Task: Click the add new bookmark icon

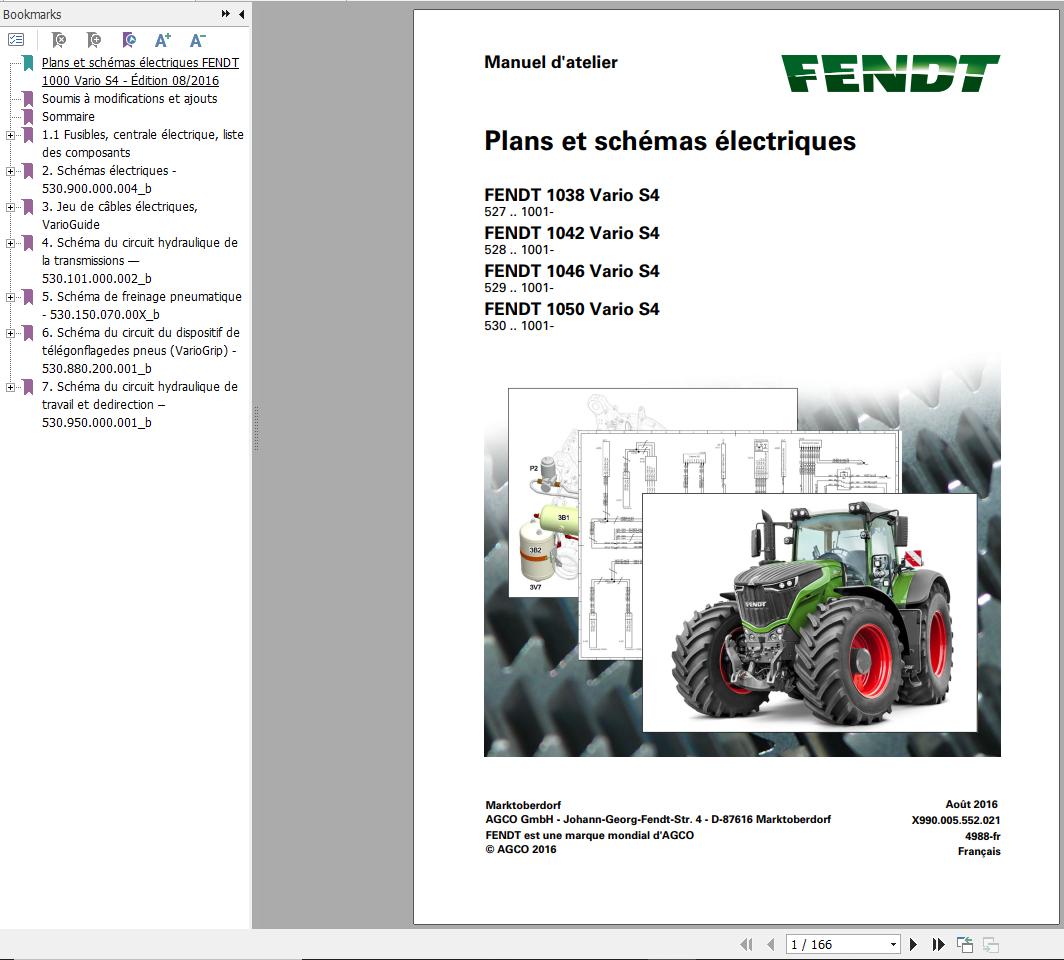Action: pos(94,40)
